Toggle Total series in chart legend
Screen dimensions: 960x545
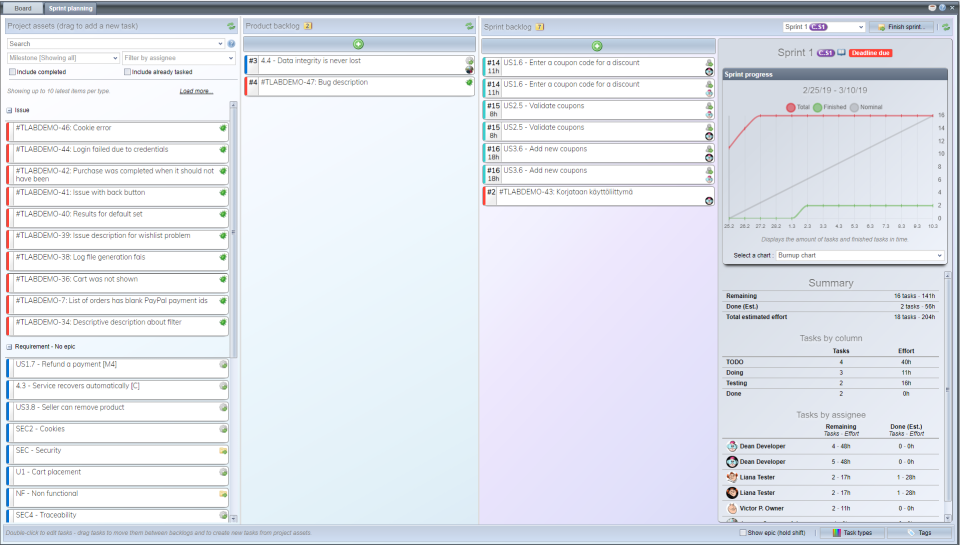(798, 107)
